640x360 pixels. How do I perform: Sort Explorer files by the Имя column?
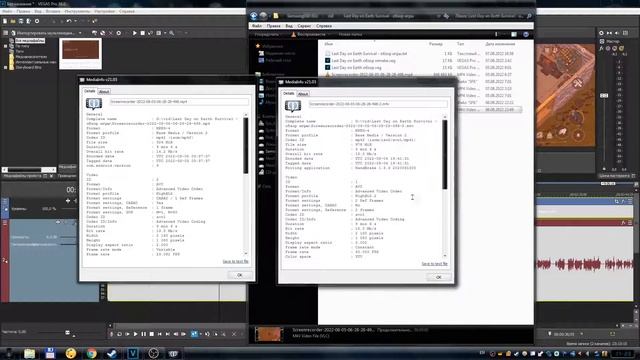click(x=329, y=44)
